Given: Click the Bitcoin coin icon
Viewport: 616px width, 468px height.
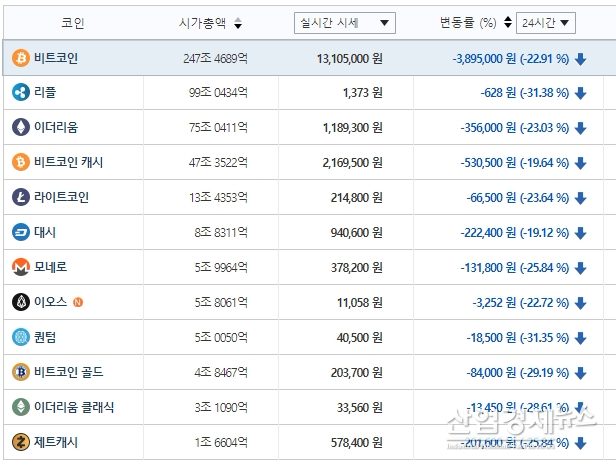Looking at the screenshot, I should 20,58.
